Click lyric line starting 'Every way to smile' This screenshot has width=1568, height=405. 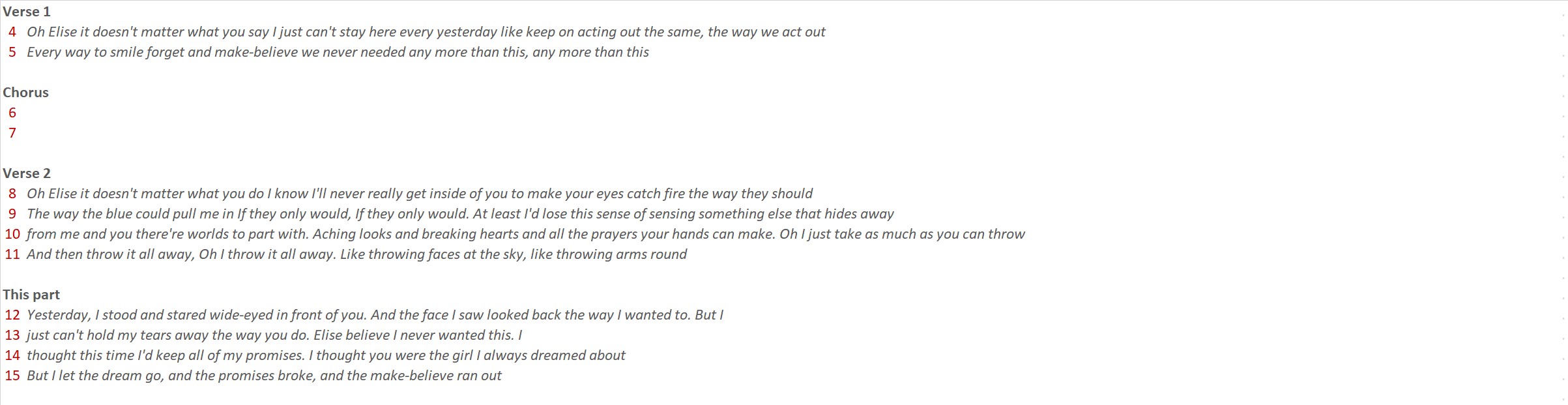338,52
